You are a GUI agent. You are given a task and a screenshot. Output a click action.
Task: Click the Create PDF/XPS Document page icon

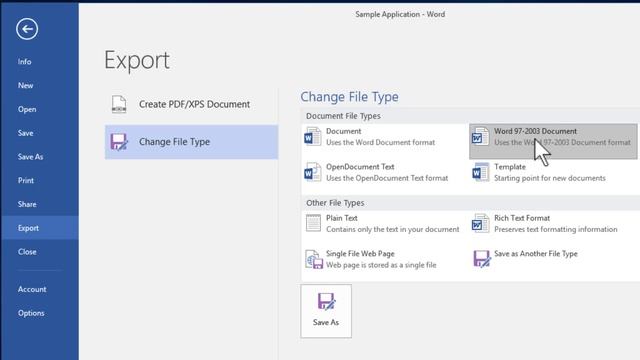[119, 104]
